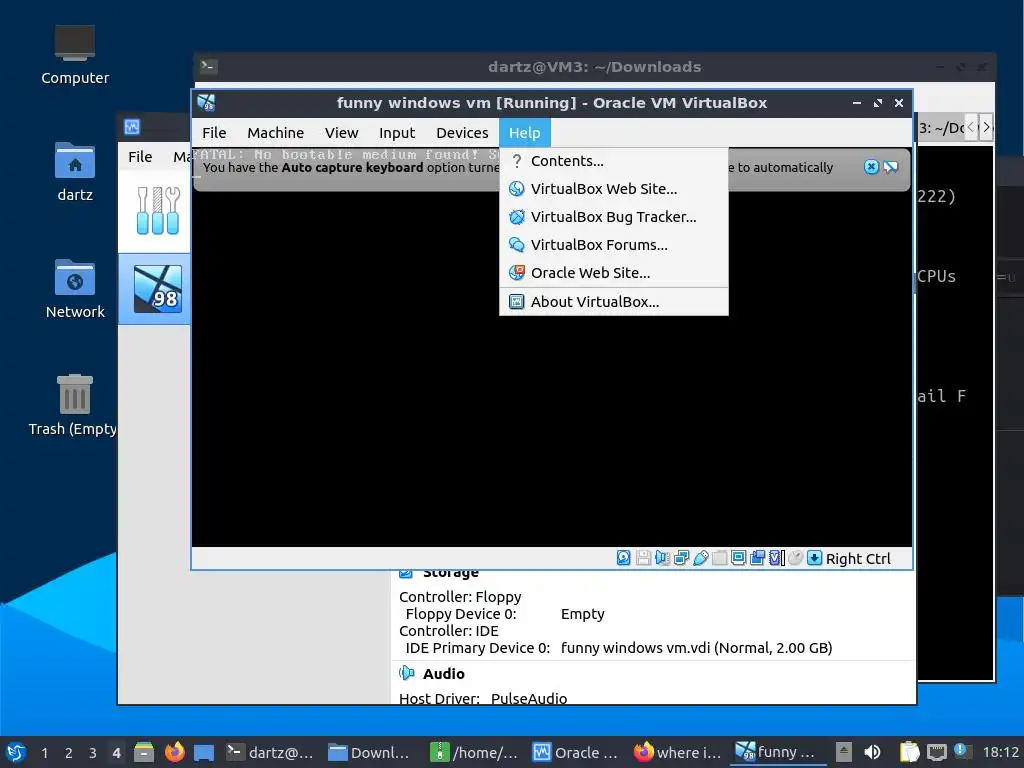Launch file manager from taskbar quick launch
The width and height of the screenshot is (1024, 768).
[x=144, y=752]
